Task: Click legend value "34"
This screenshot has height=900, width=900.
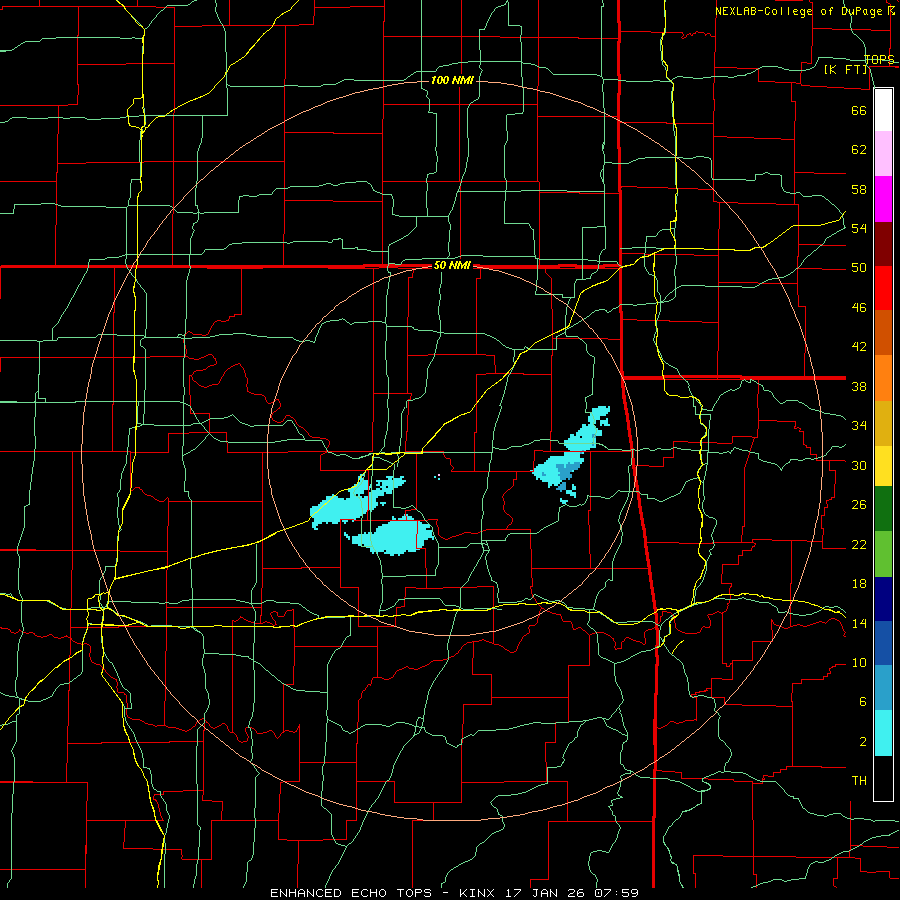Action: pos(859,426)
